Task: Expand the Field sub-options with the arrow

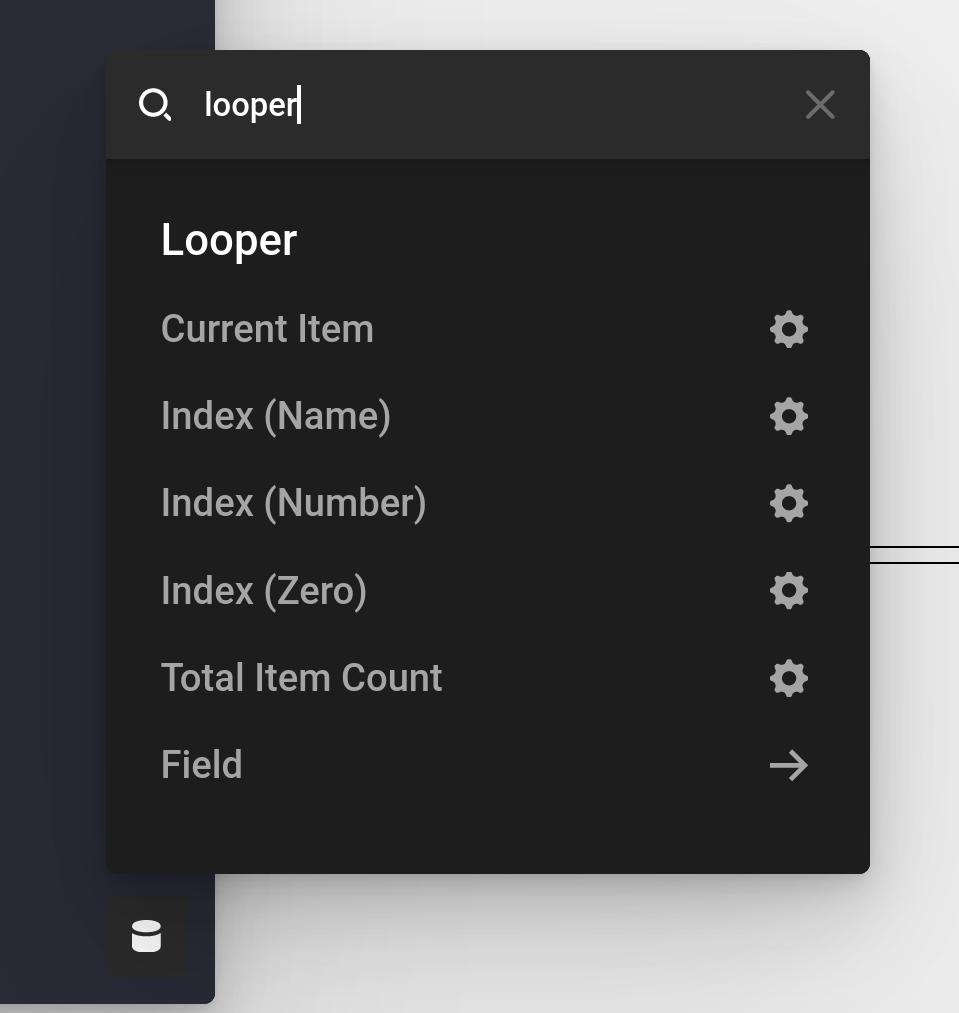Action: coord(788,764)
